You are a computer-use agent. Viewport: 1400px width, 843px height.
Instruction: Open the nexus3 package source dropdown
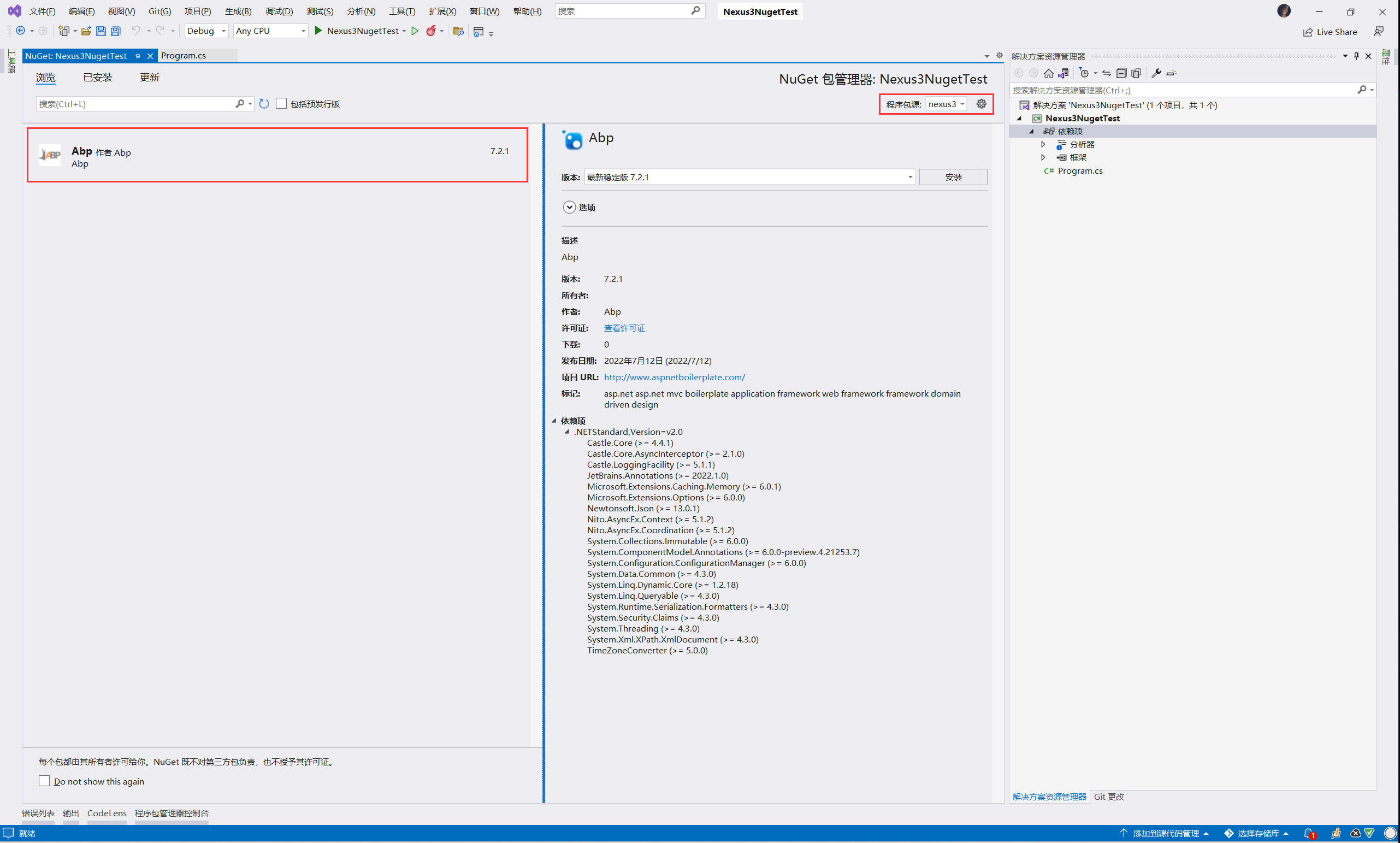(946, 104)
